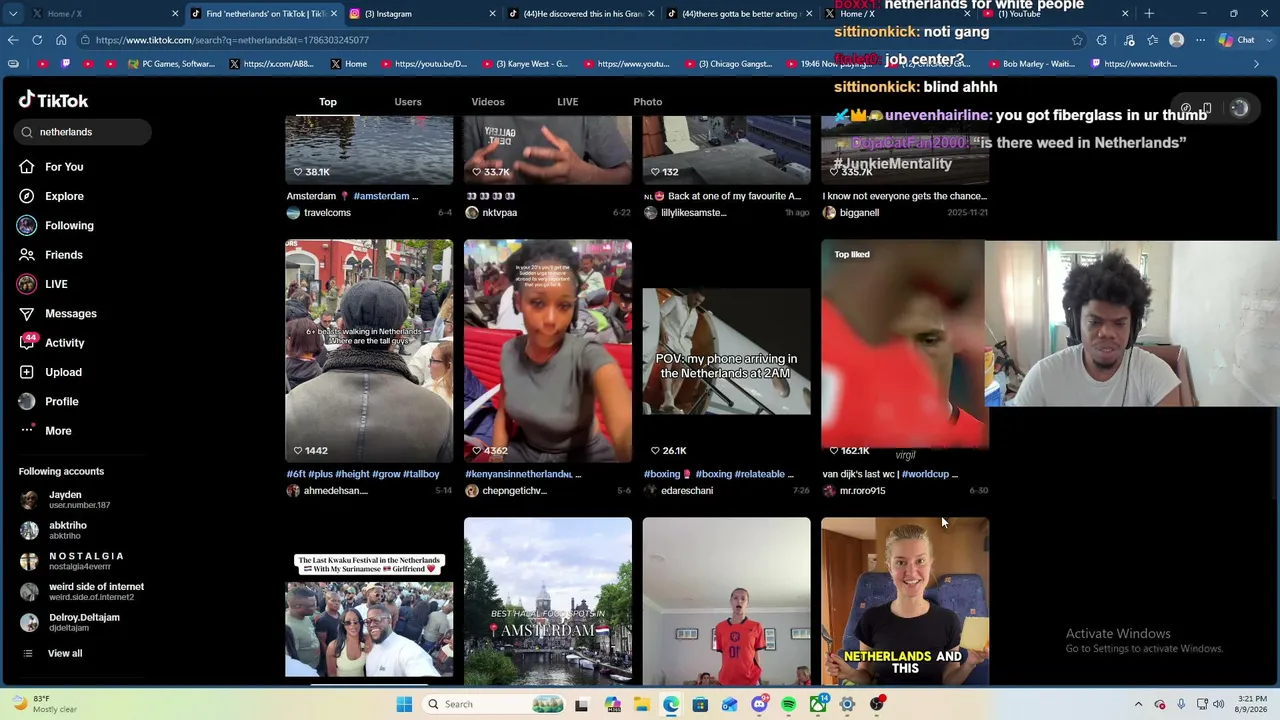The image size is (1280, 720).
Task: Open the PC Games bookmark
Action: pos(172,64)
